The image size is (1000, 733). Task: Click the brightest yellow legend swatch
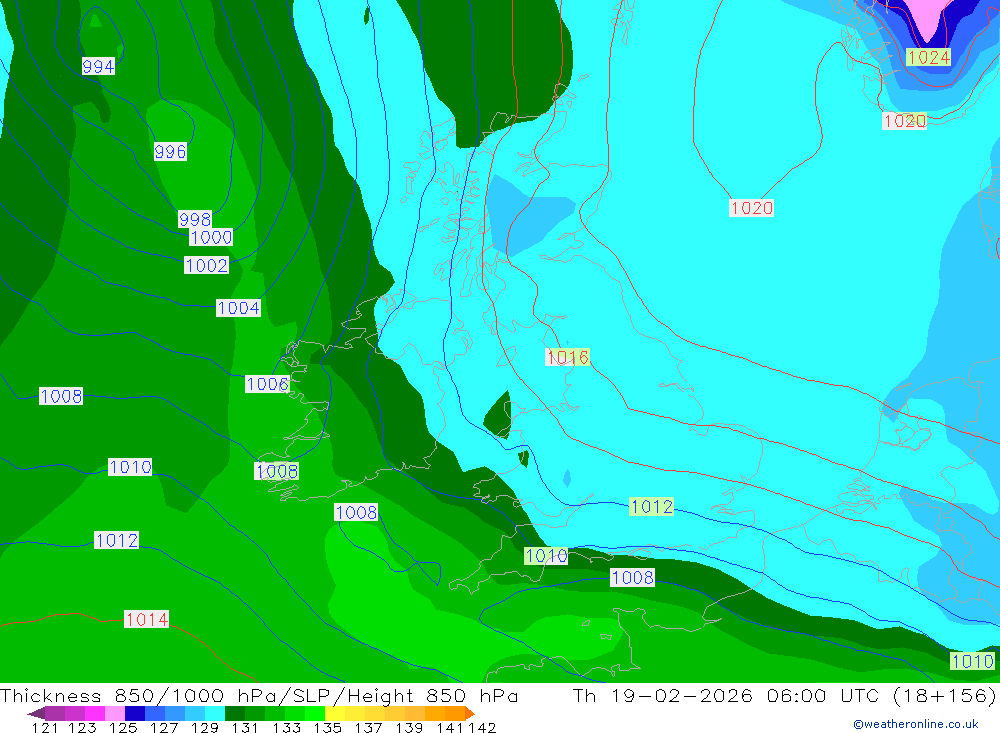pos(335,713)
